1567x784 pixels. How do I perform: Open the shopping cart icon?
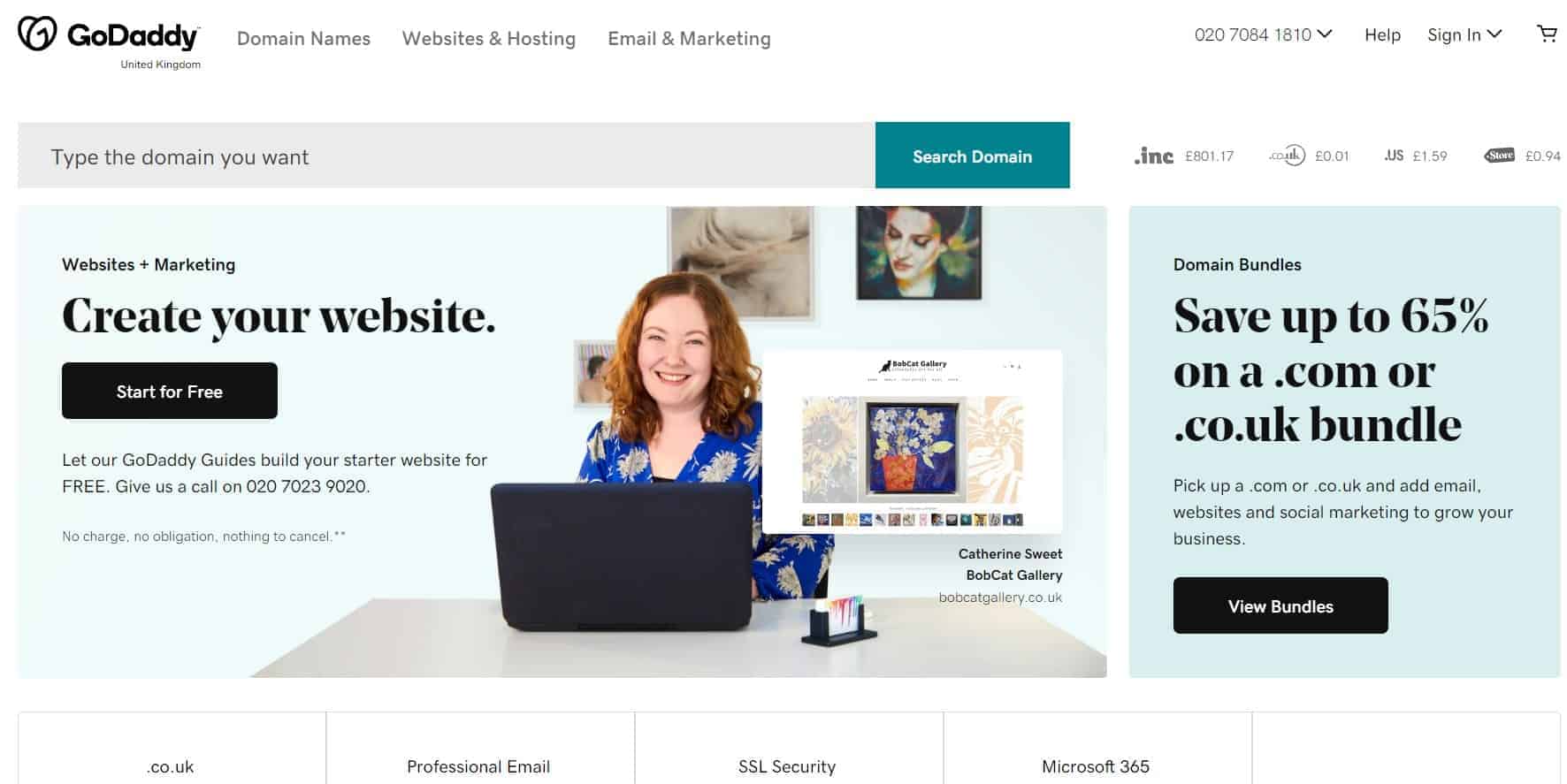[x=1547, y=34]
